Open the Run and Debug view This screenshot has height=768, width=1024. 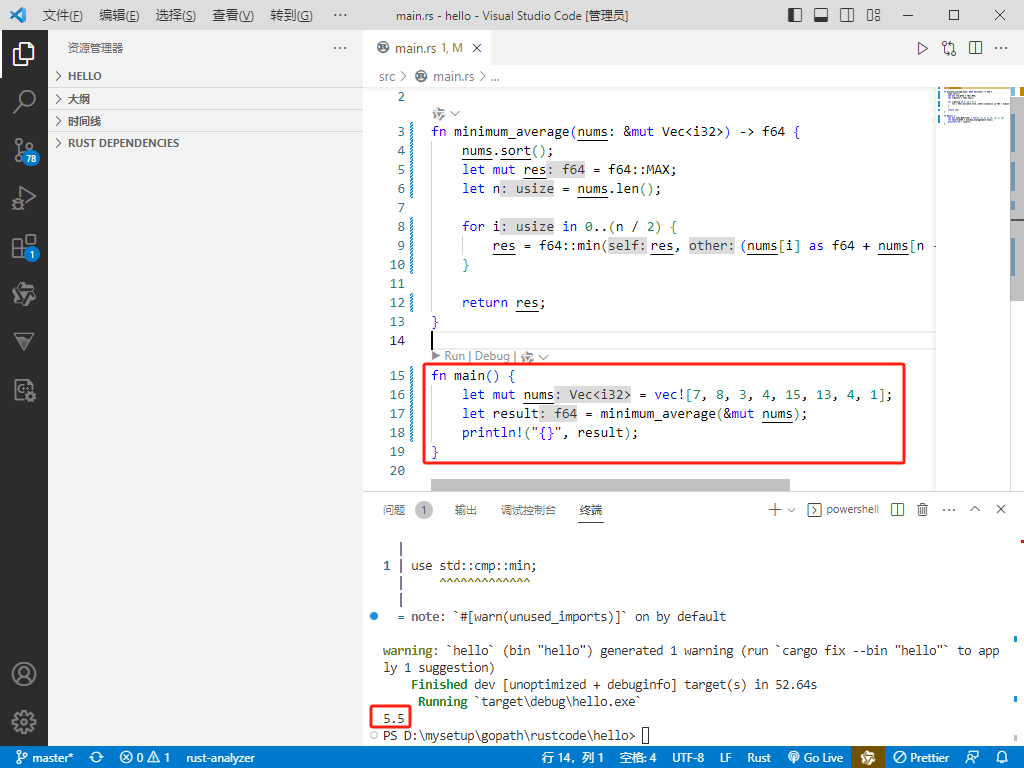[x=24, y=198]
